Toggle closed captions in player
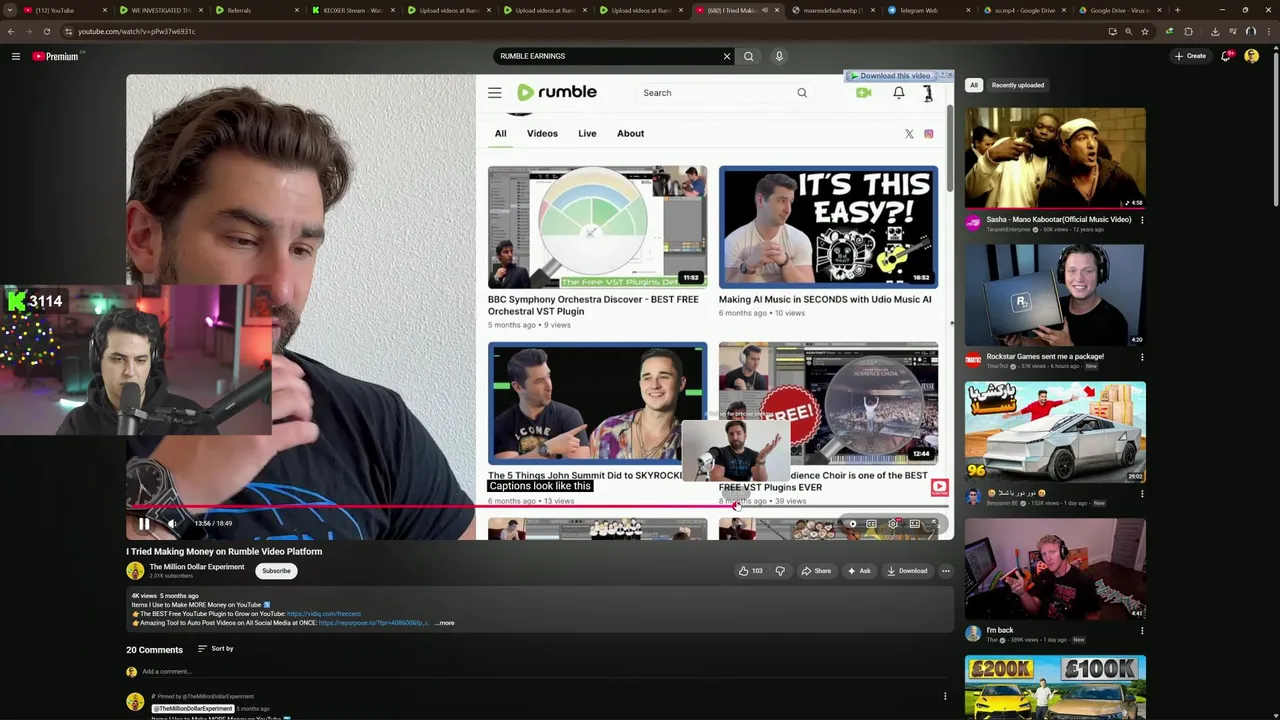Viewport: 1280px width, 720px height. click(871, 524)
